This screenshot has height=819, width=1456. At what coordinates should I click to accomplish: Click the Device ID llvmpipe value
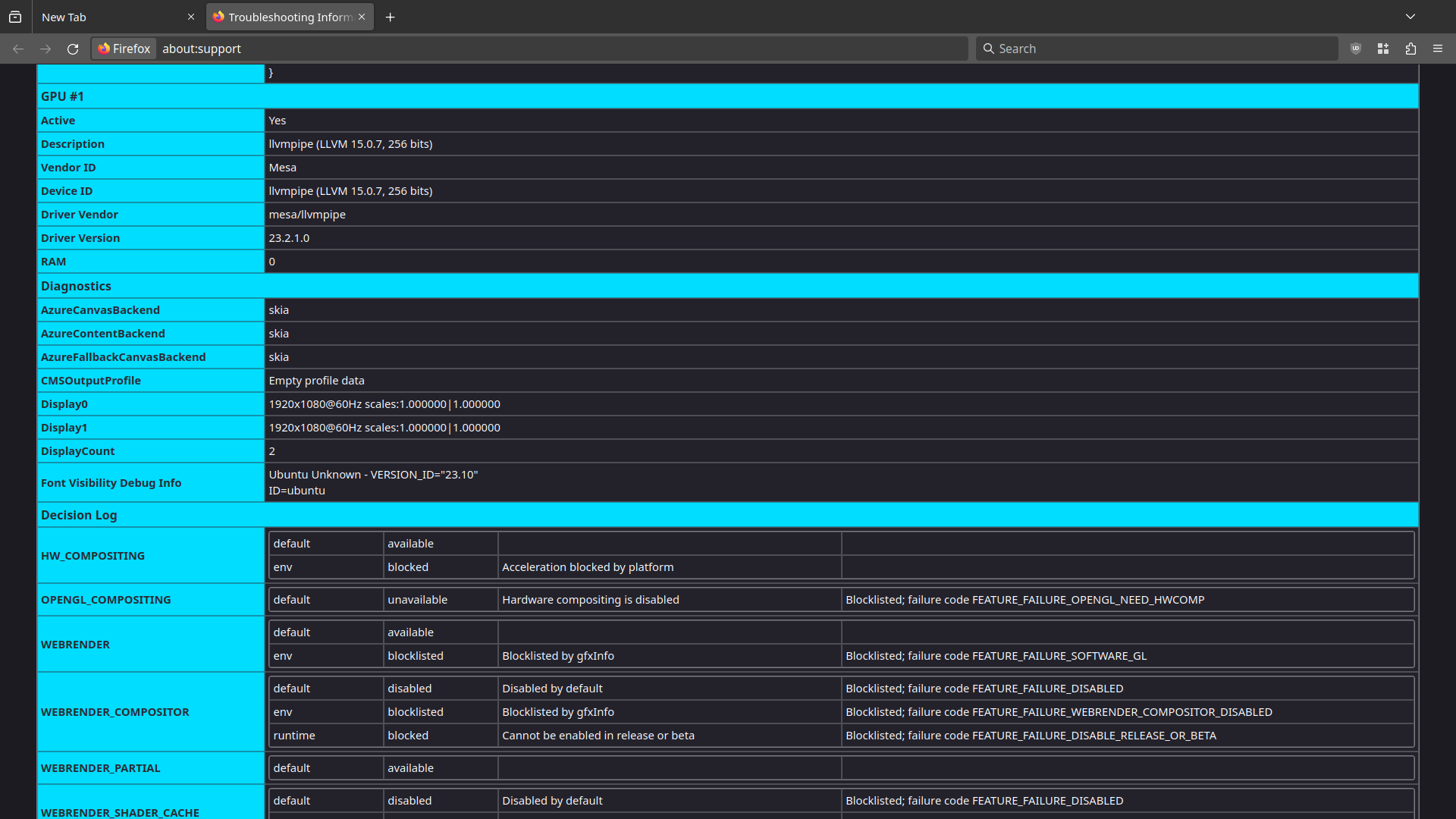click(350, 191)
